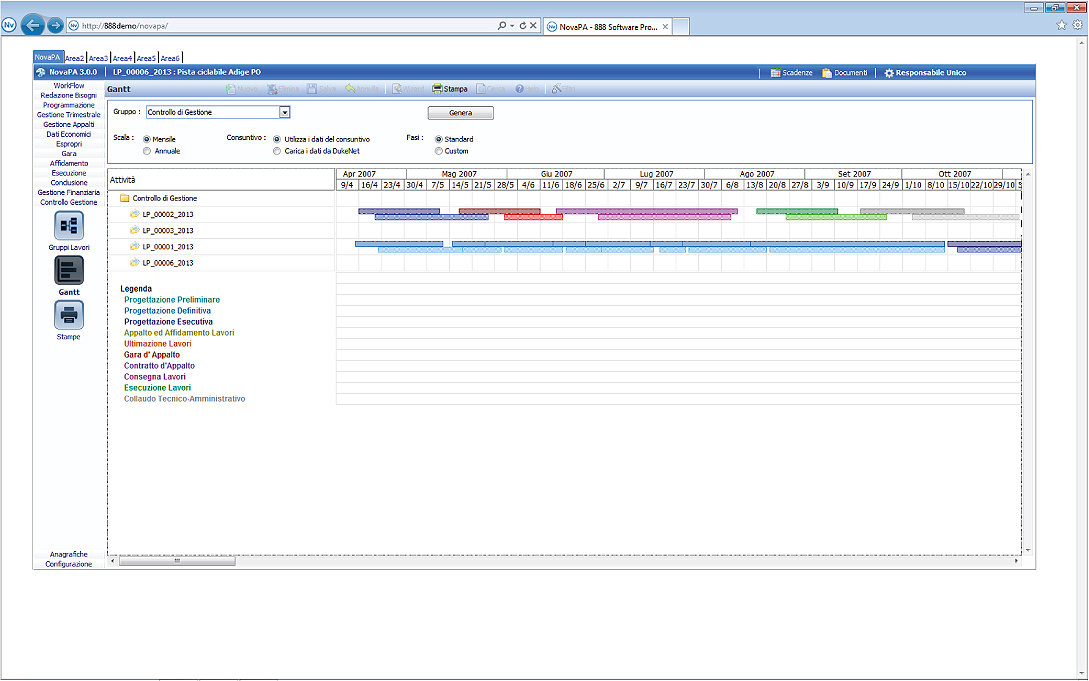Expand the LP_00002_2013 tree row
This screenshot has width=1089, height=681.
pos(134,214)
